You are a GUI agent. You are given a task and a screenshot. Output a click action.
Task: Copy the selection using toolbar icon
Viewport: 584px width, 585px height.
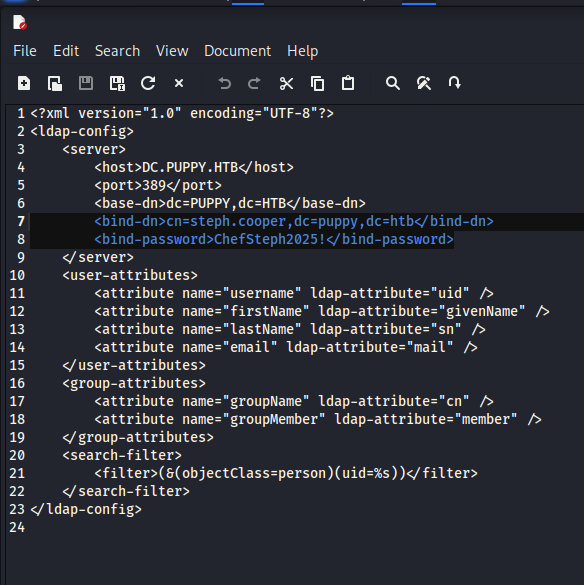pos(318,83)
